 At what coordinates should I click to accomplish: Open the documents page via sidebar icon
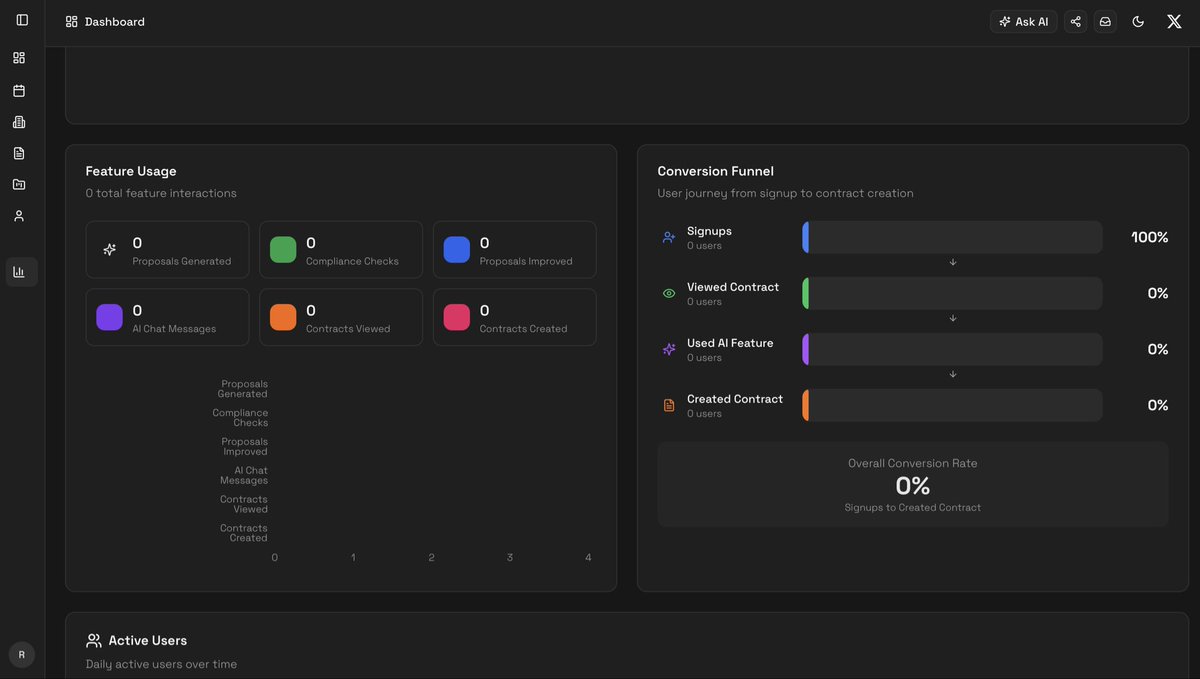click(18, 152)
